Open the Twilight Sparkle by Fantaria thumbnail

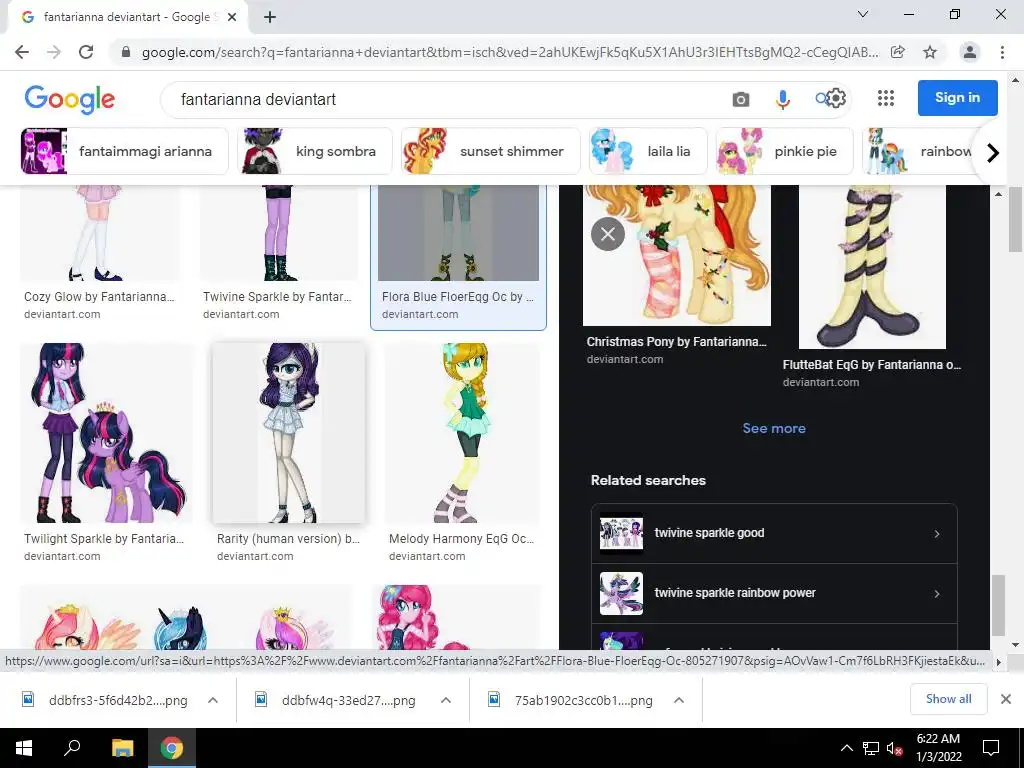(106, 433)
